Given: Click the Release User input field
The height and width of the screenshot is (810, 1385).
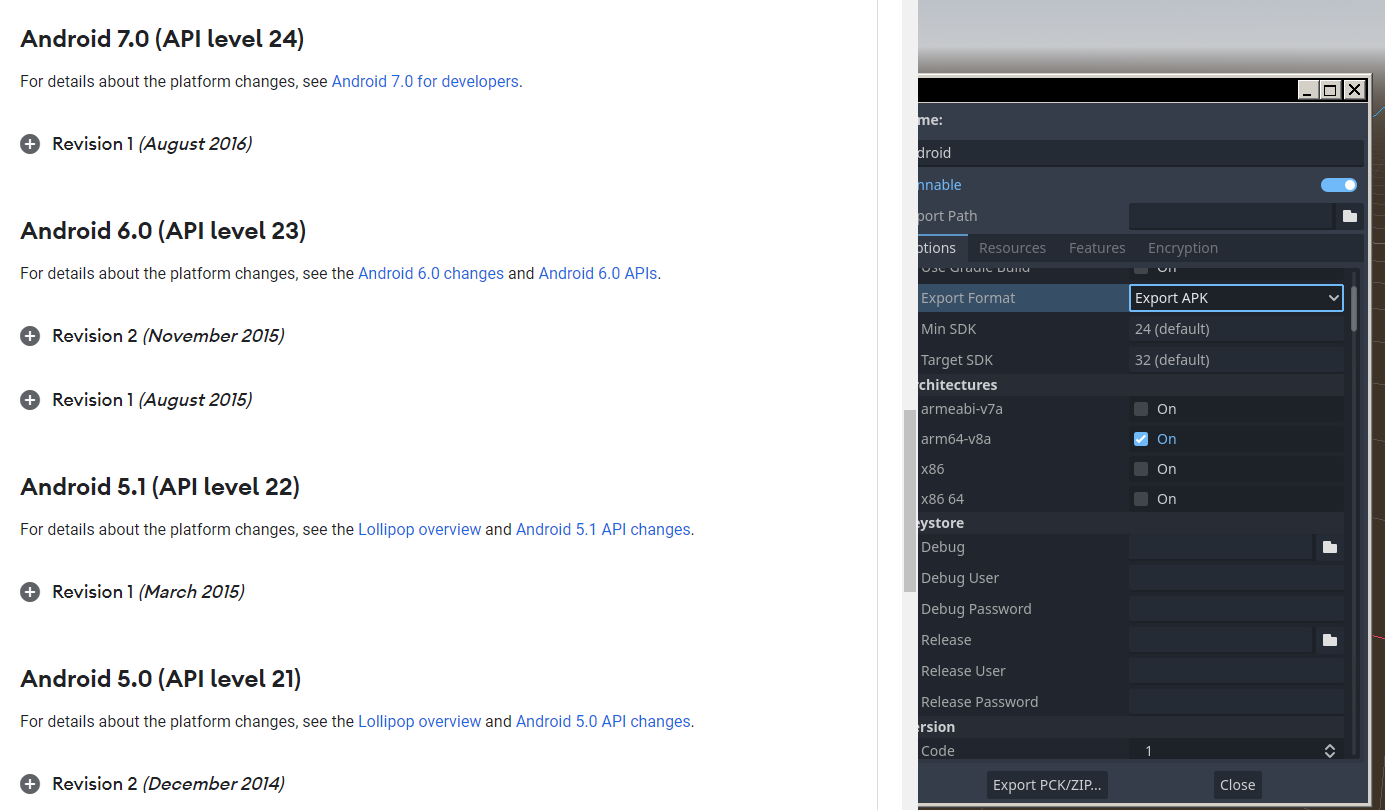Looking at the screenshot, I should point(1237,671).
